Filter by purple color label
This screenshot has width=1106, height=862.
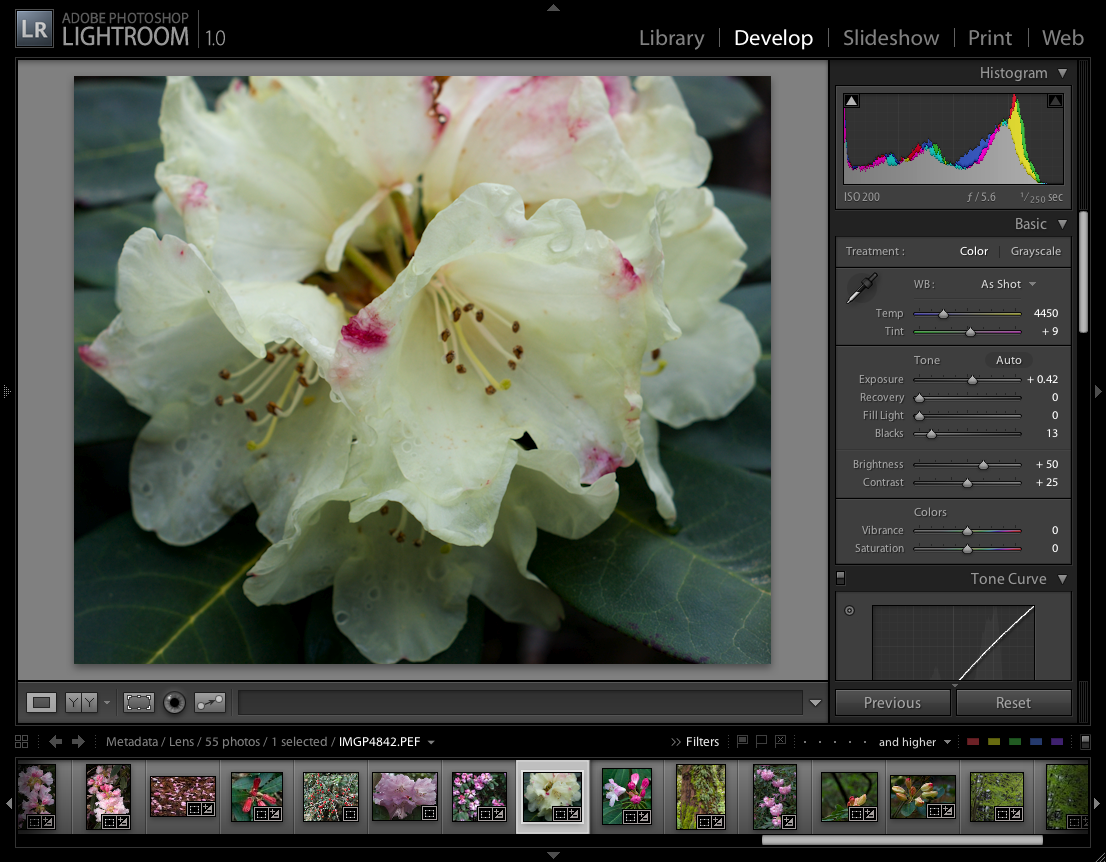coord(1057,742)
